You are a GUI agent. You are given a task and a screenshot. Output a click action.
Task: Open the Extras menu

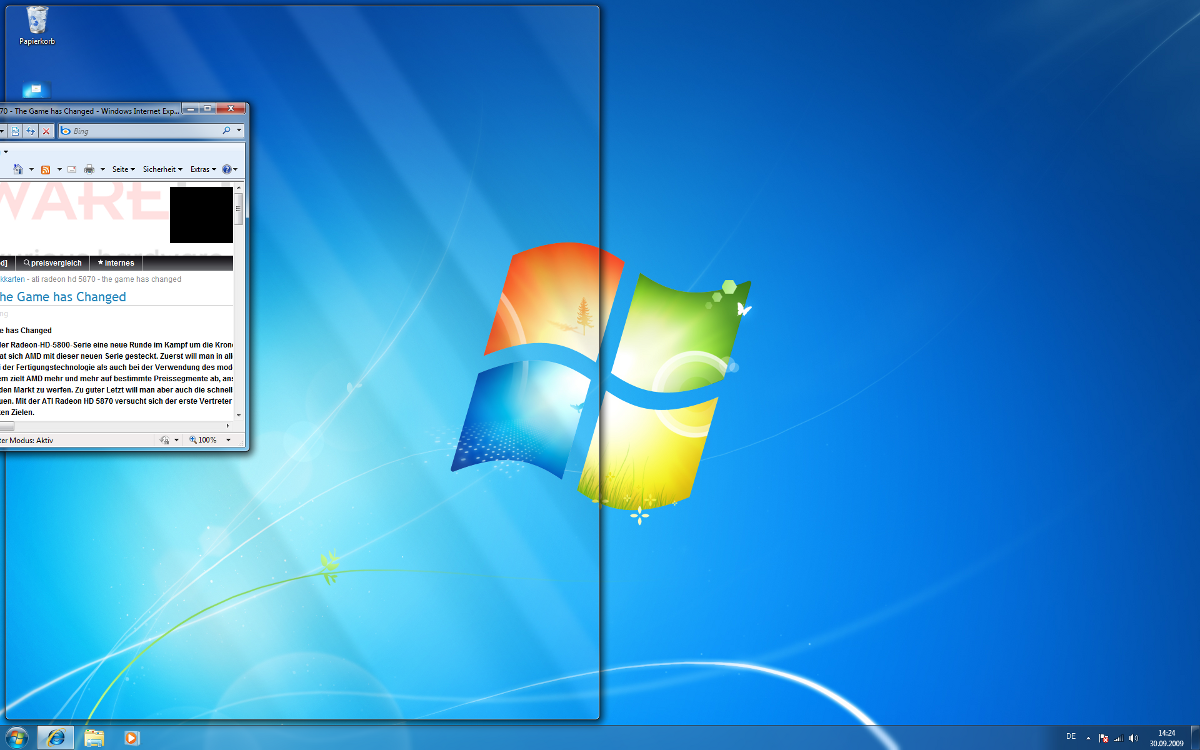(x=203, y=169)
